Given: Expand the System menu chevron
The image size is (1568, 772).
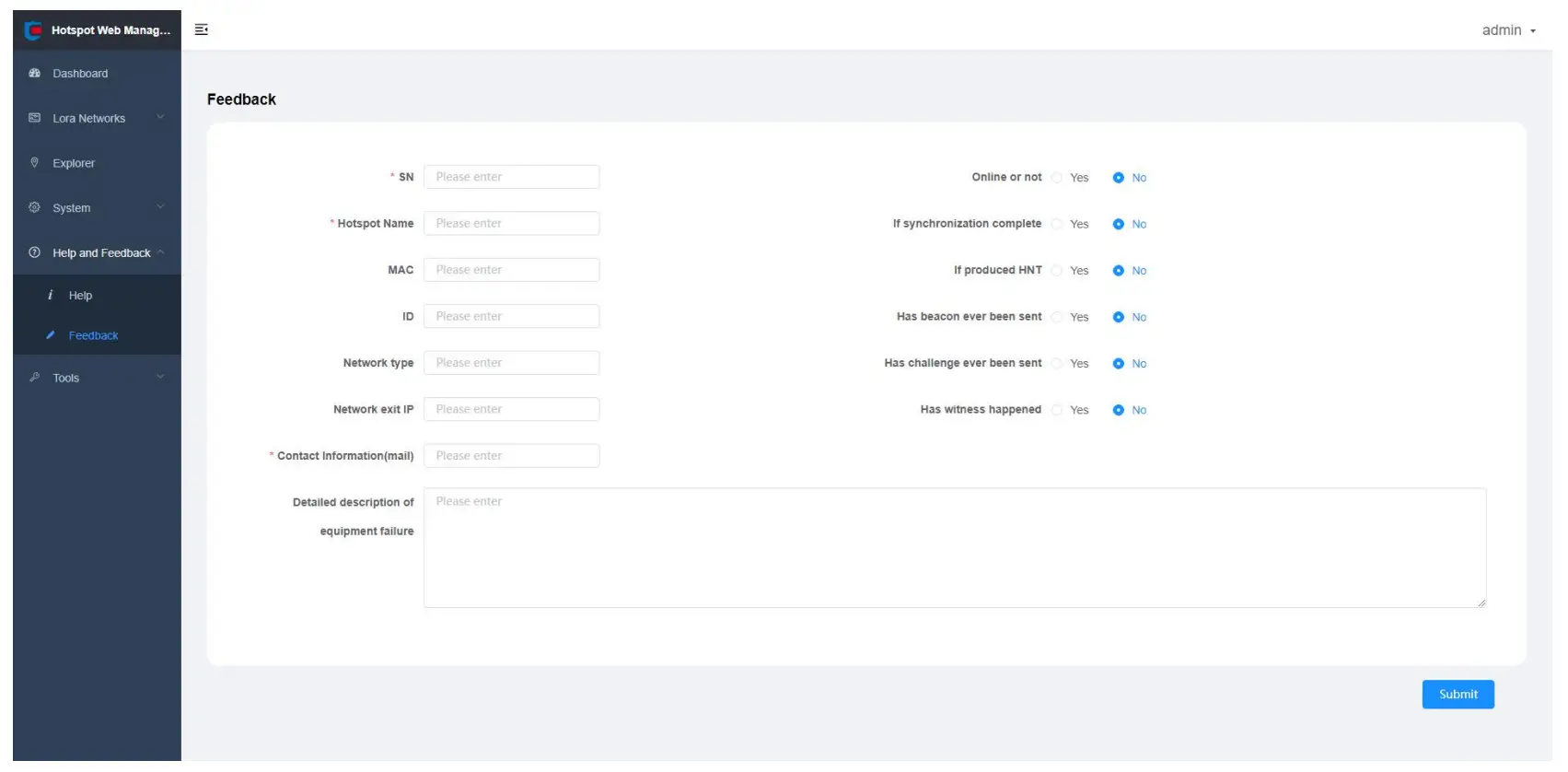Looking at the screenshot, I should click(x=160, y=206).
